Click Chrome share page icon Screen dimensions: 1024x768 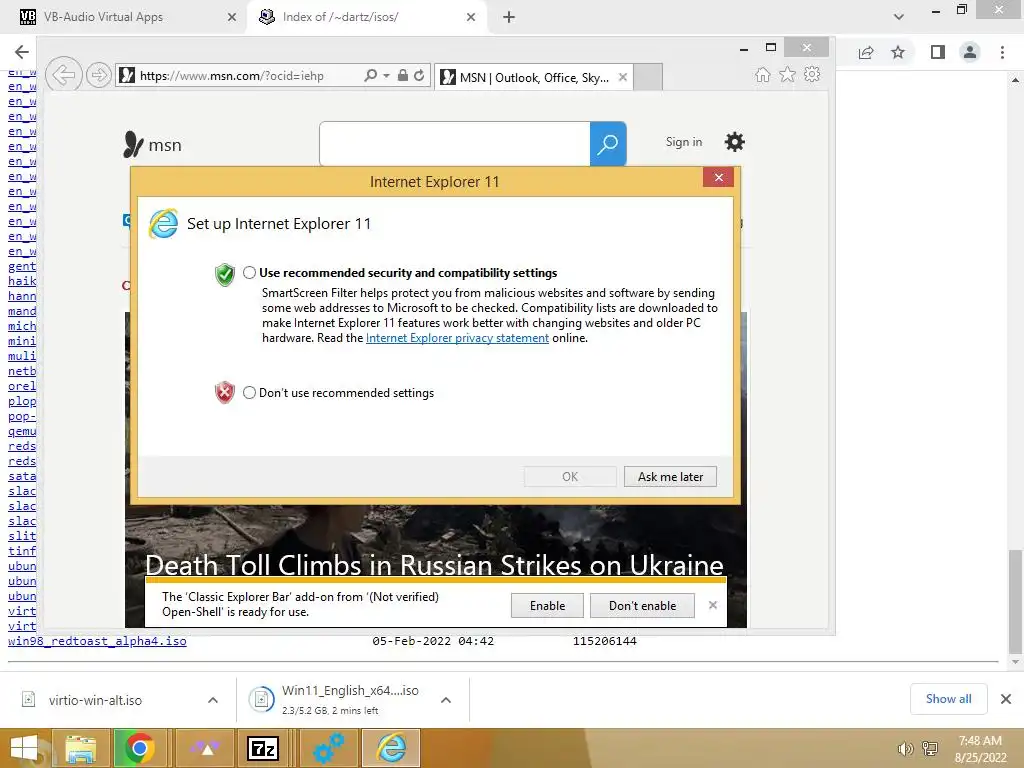tap(866, 52)
